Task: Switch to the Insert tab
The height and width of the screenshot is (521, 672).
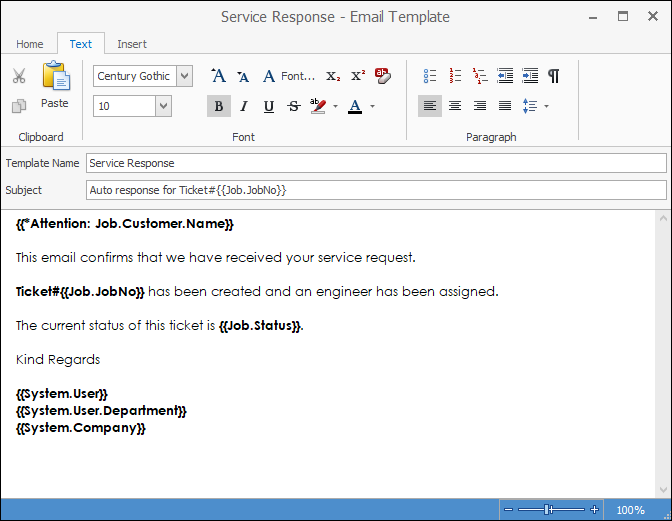Action: point(132,44)
